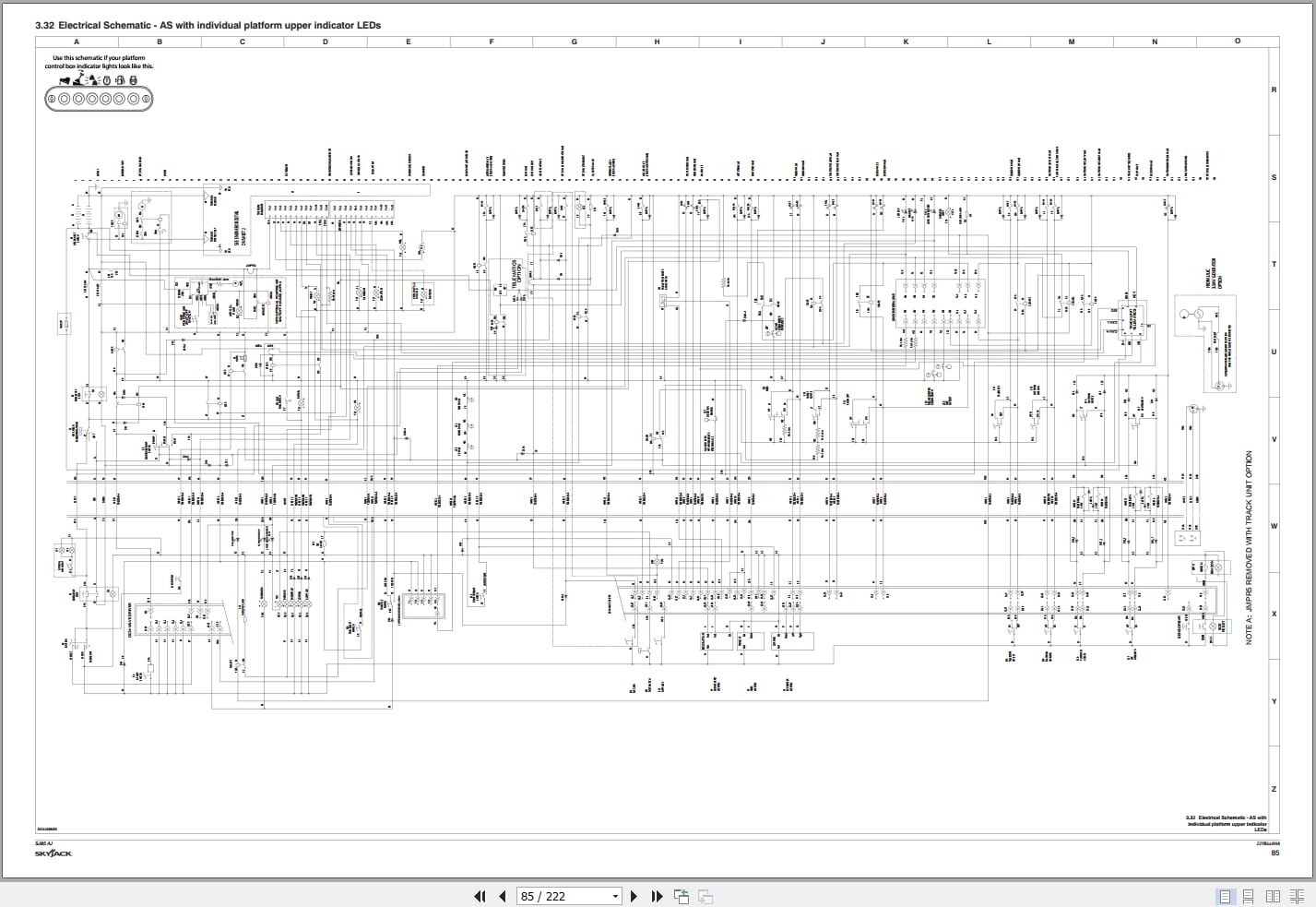Click the bottom-right schematic caption text

(x=1227, y=823)
